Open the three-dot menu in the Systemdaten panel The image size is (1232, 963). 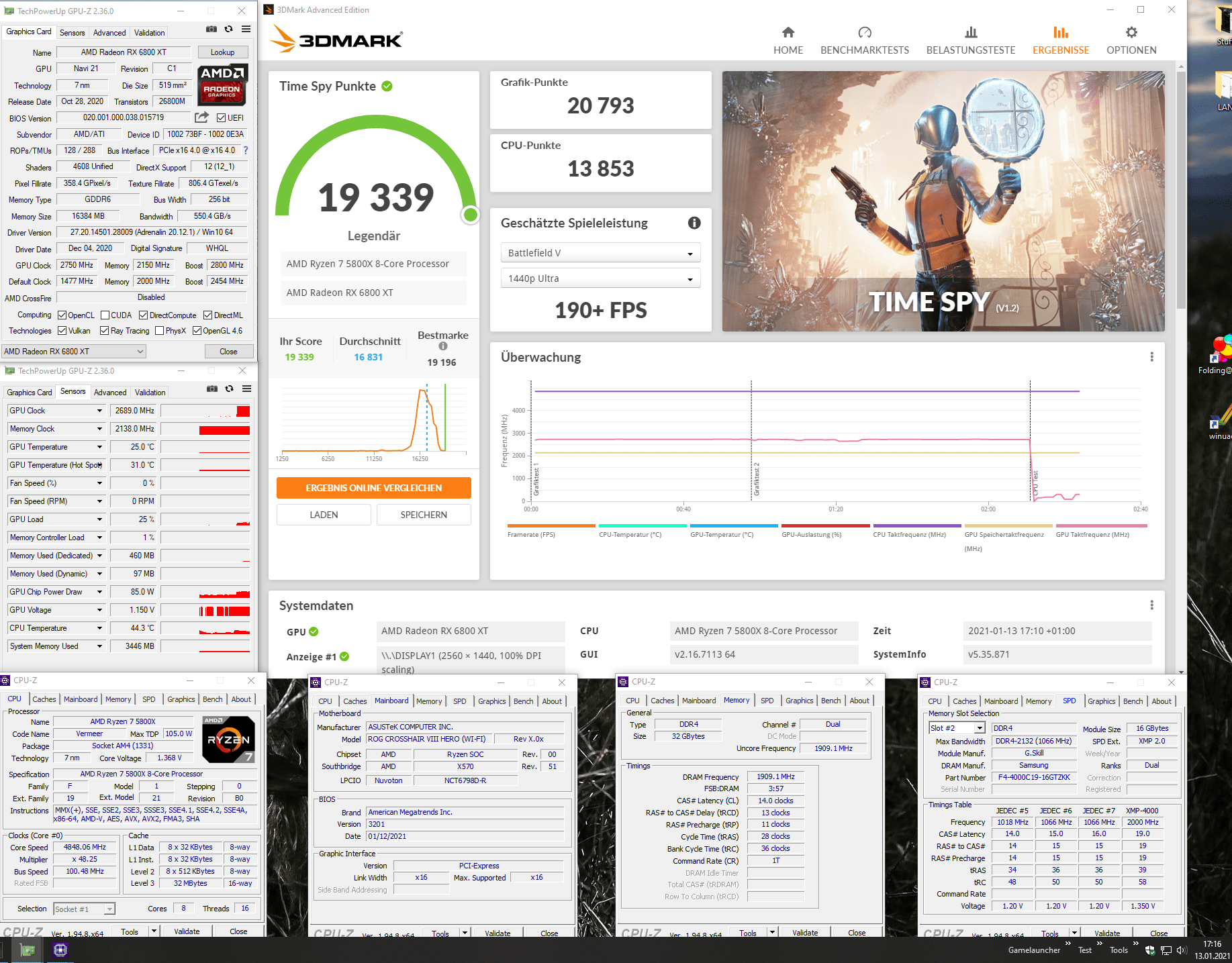click(1151, 605)
